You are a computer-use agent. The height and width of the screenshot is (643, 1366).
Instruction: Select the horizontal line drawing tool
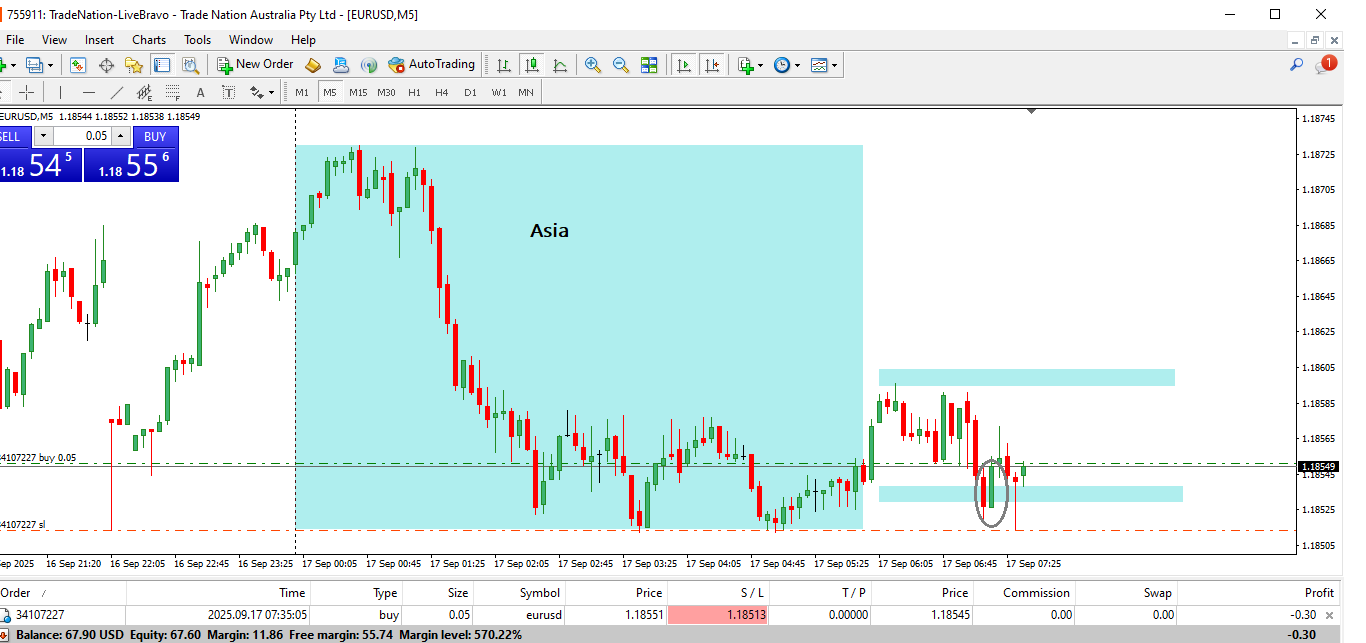(88, 93)
